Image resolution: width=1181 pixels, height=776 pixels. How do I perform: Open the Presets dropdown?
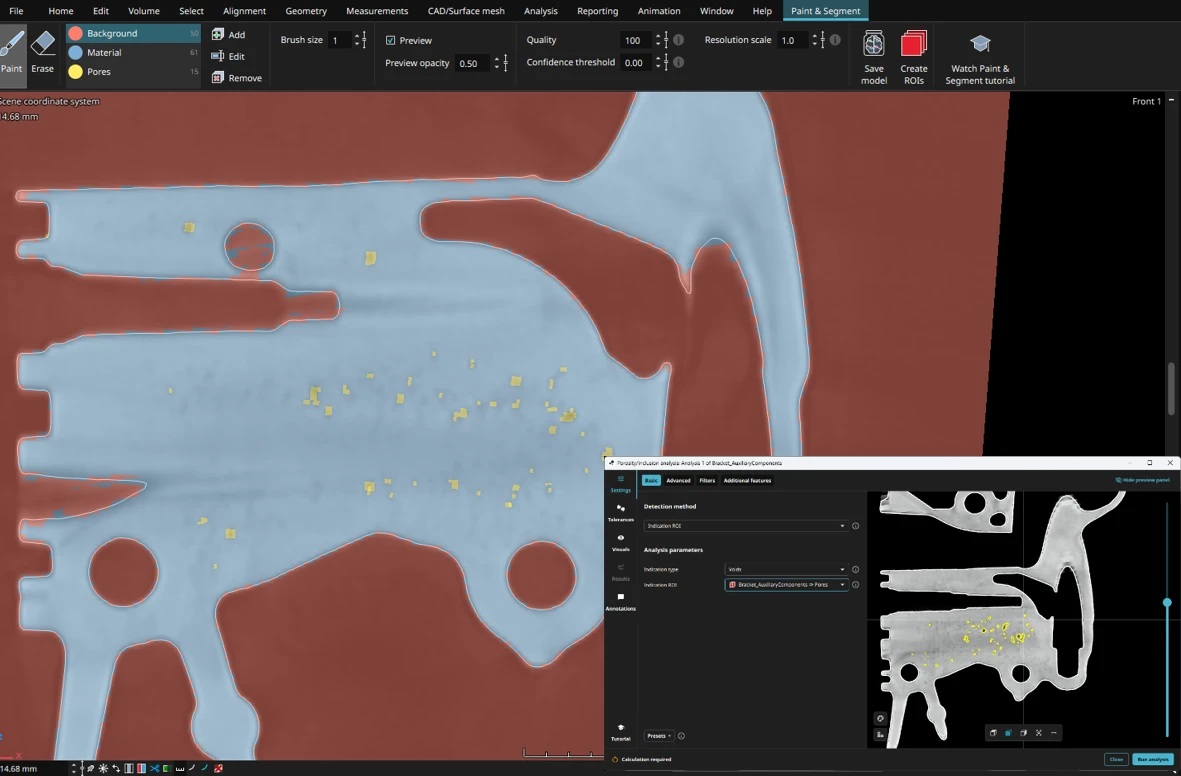658,736
